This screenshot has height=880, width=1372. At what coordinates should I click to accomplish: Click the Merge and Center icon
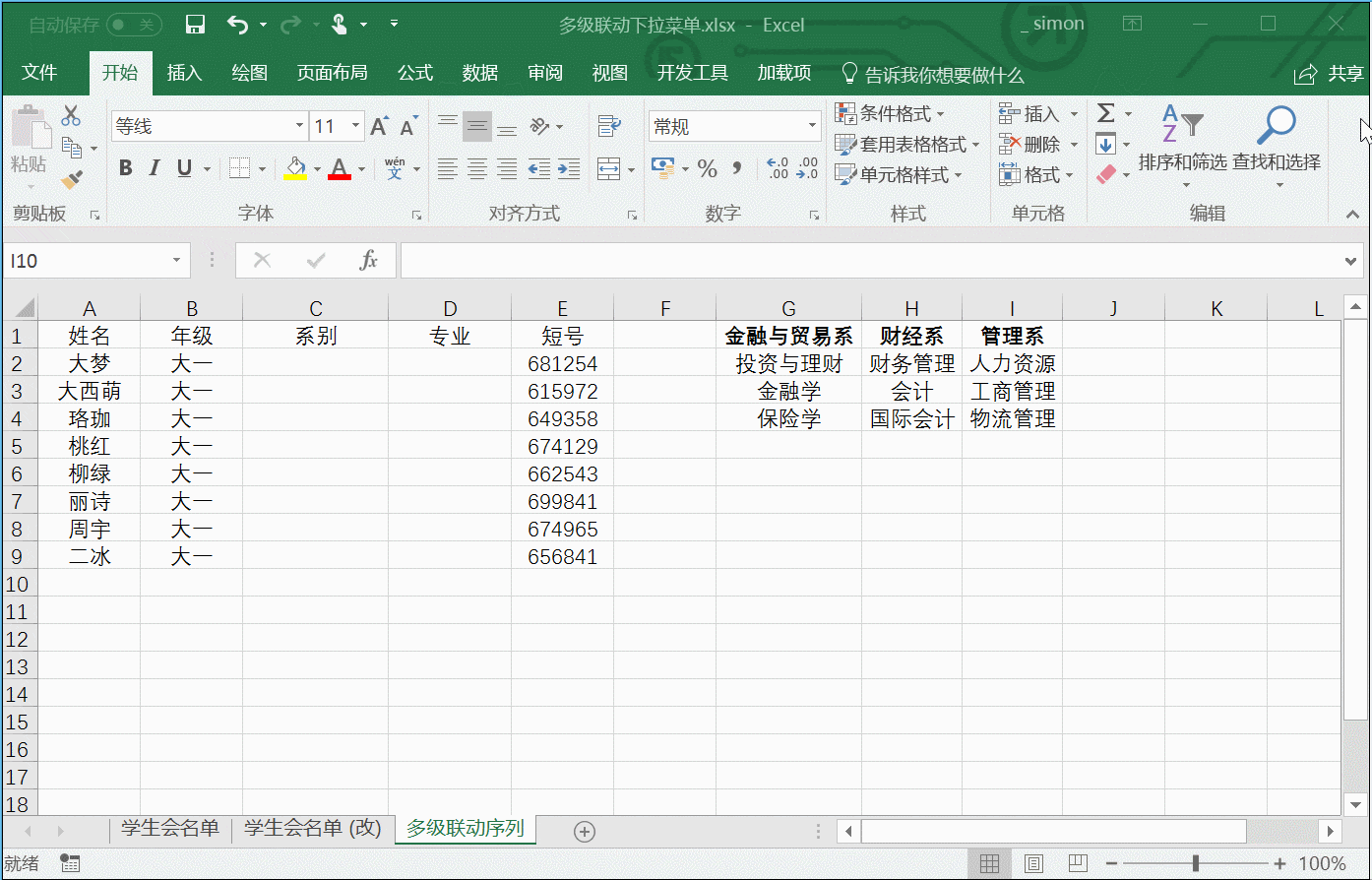click(x=609, y=168)
